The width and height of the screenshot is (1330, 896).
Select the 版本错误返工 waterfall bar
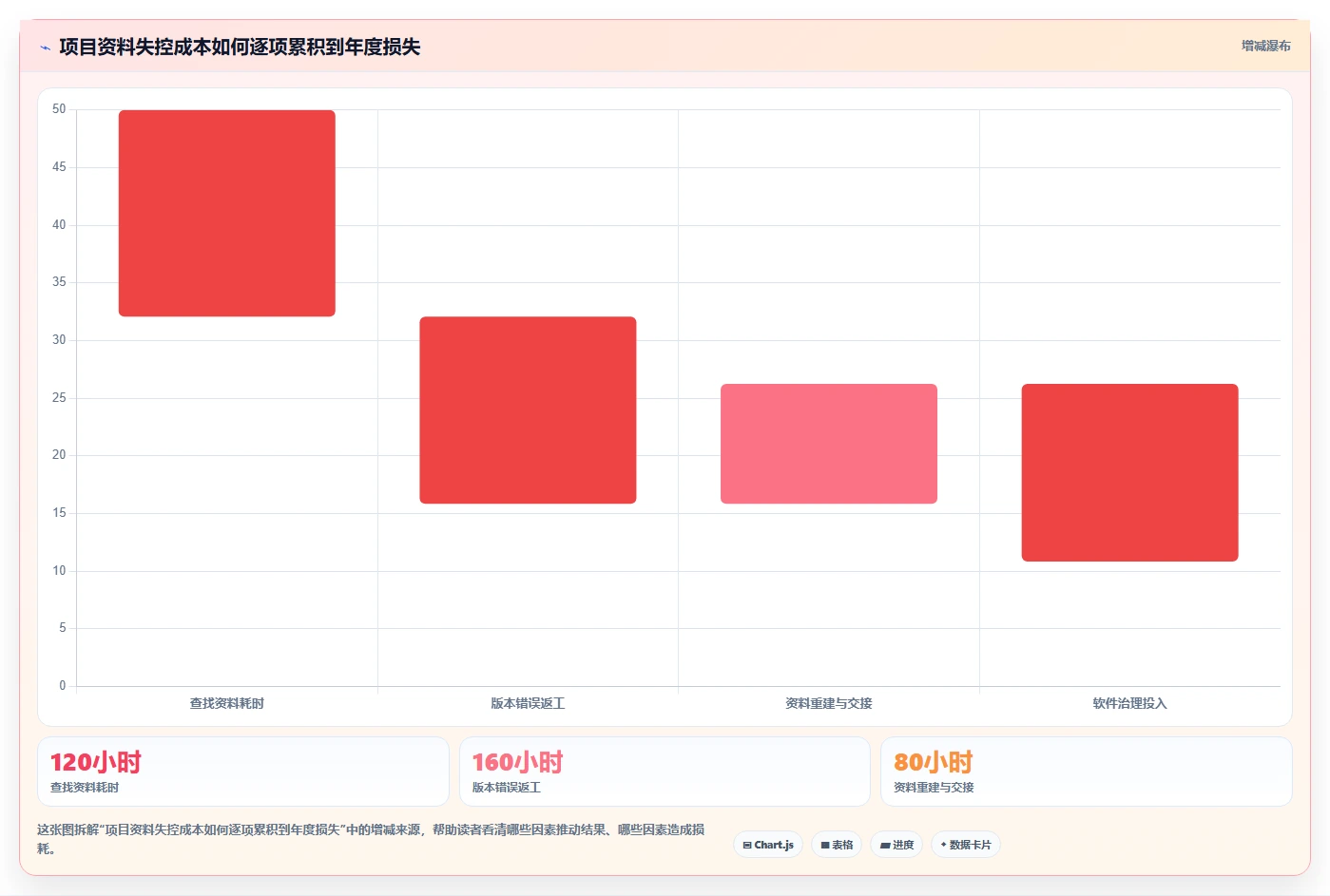(528, 410)
